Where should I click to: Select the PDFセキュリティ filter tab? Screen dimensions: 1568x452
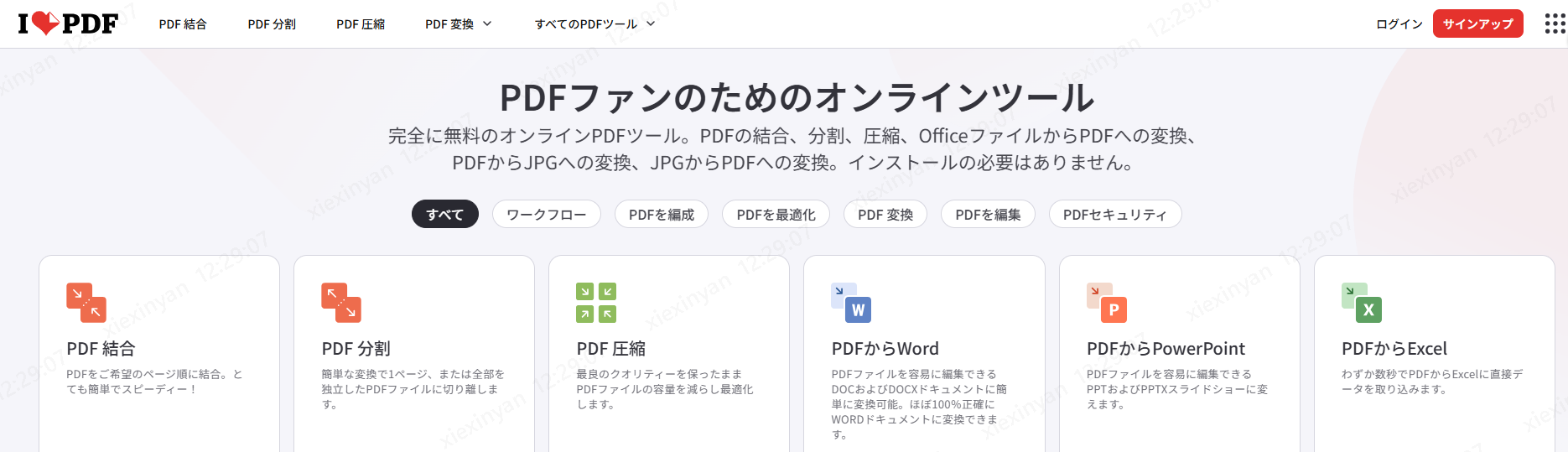(1115, 214)
